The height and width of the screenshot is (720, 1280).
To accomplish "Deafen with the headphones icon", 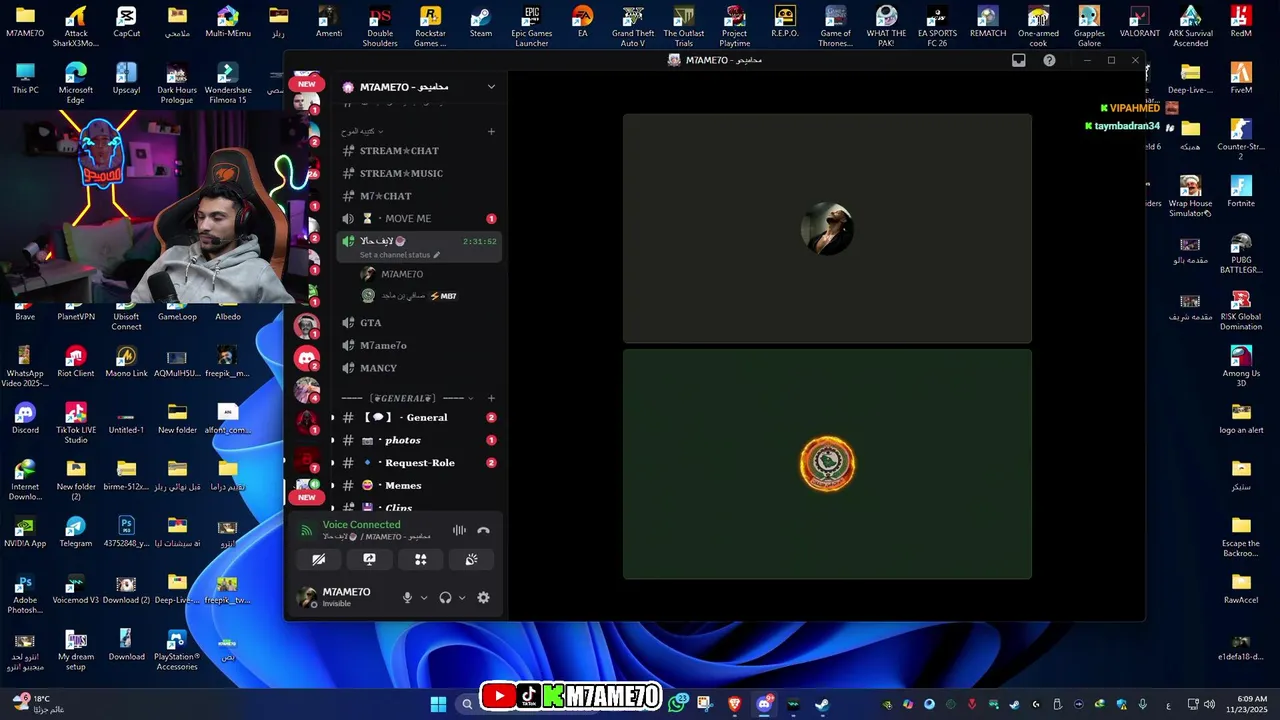I will click(x=445, y=598).
